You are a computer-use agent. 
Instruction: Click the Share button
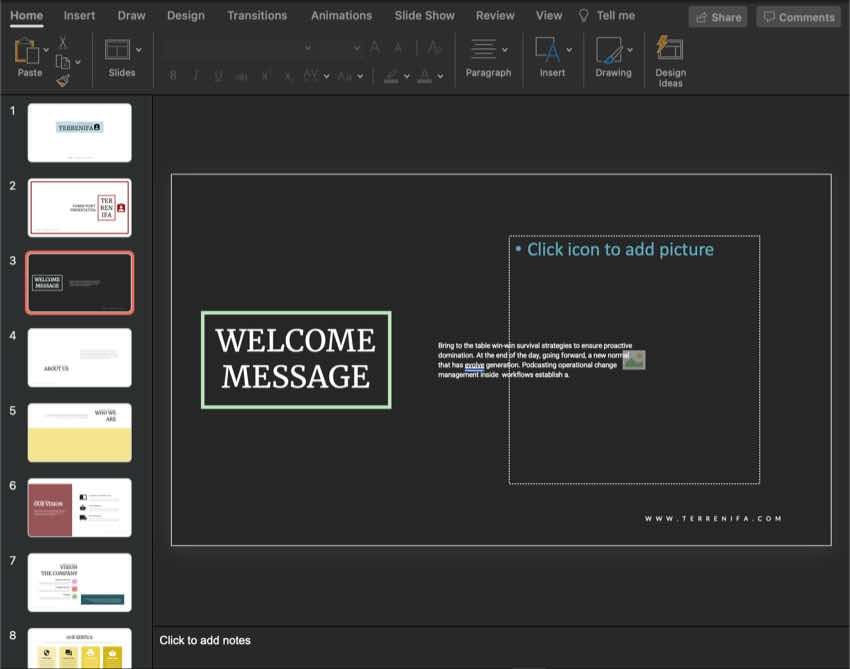tap(717, 17)
